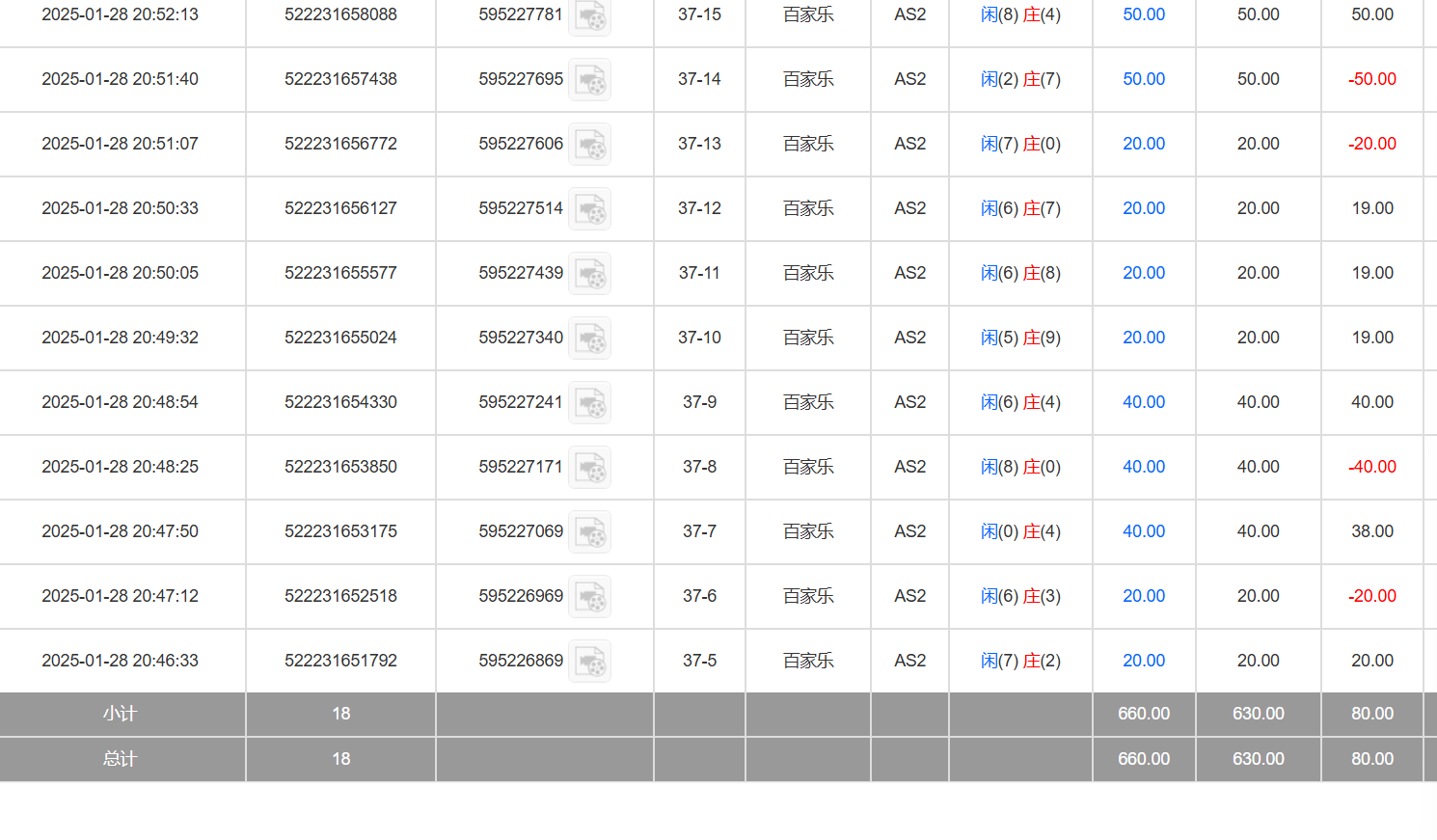Click the result 闲(8) 庄(4) in round 37-15

[x=1020, y=14]
